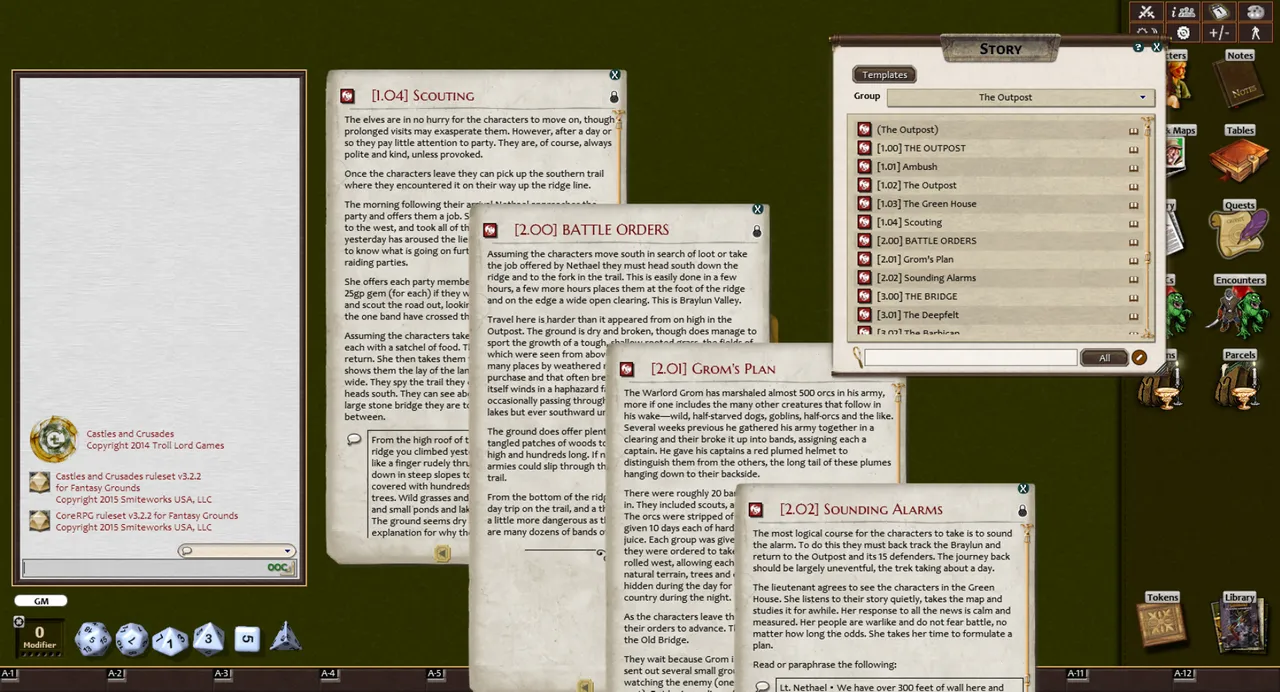Click the d6 die
Viewport: 1280px width, 692px height.
[x=247, y=638]
